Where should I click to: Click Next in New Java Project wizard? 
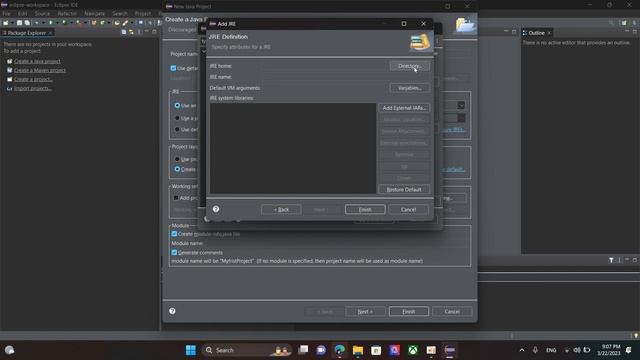365,311
